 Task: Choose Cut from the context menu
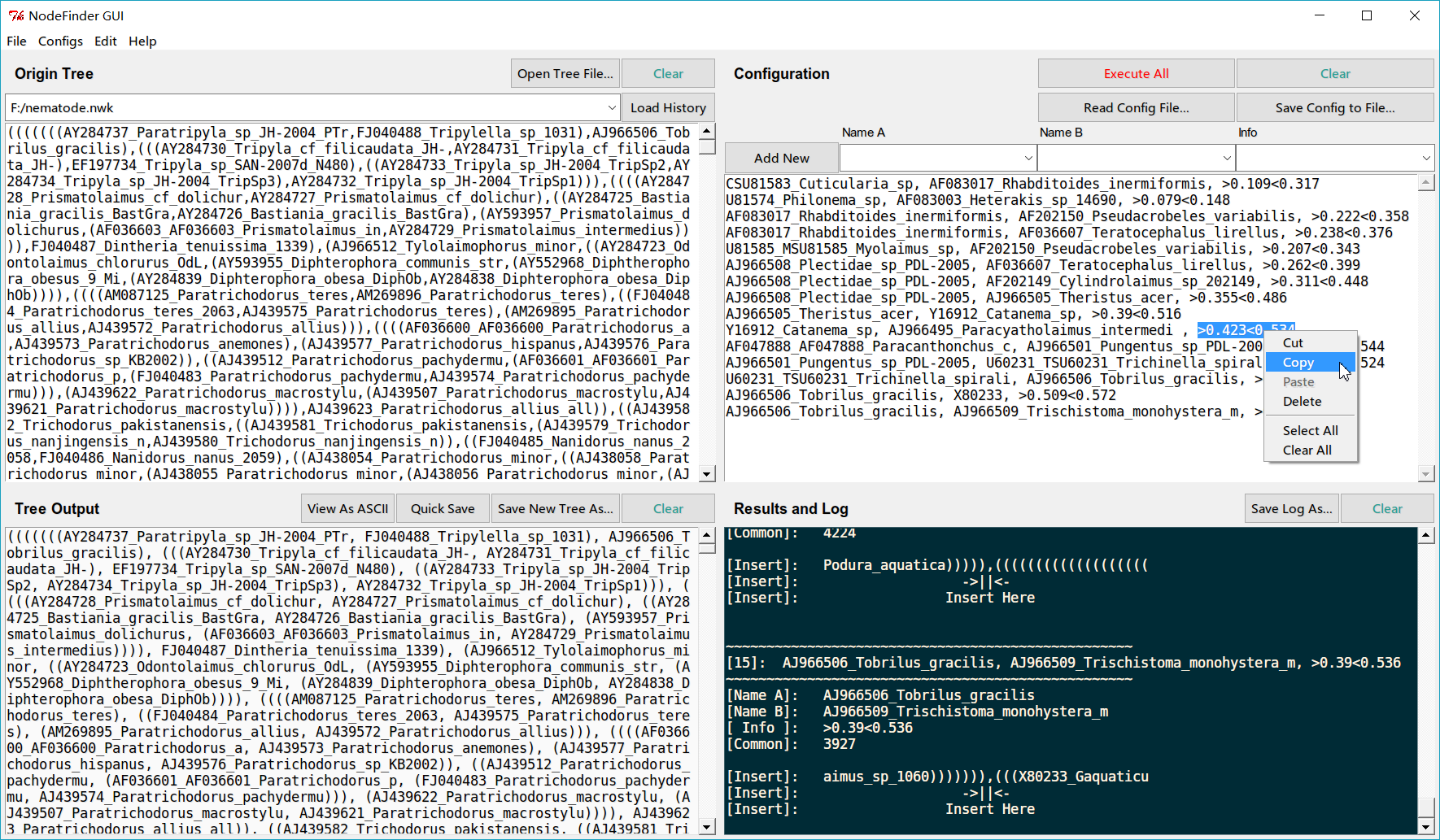click(1311, 343)
